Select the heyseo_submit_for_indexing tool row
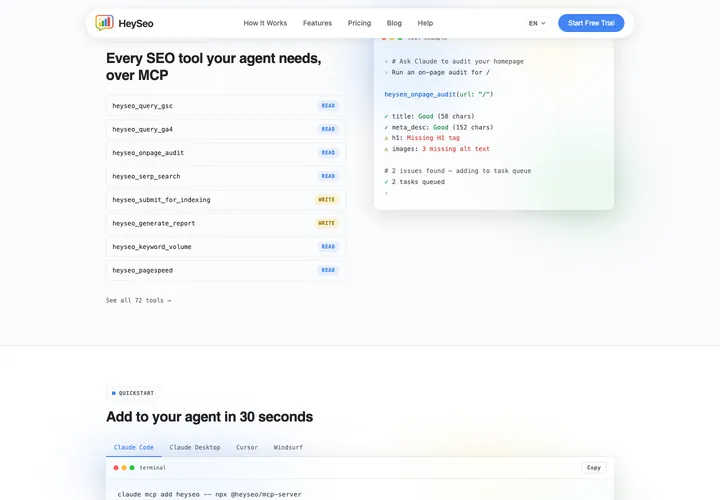This screenshot has width=720, height=500. [x=225, y=200]
